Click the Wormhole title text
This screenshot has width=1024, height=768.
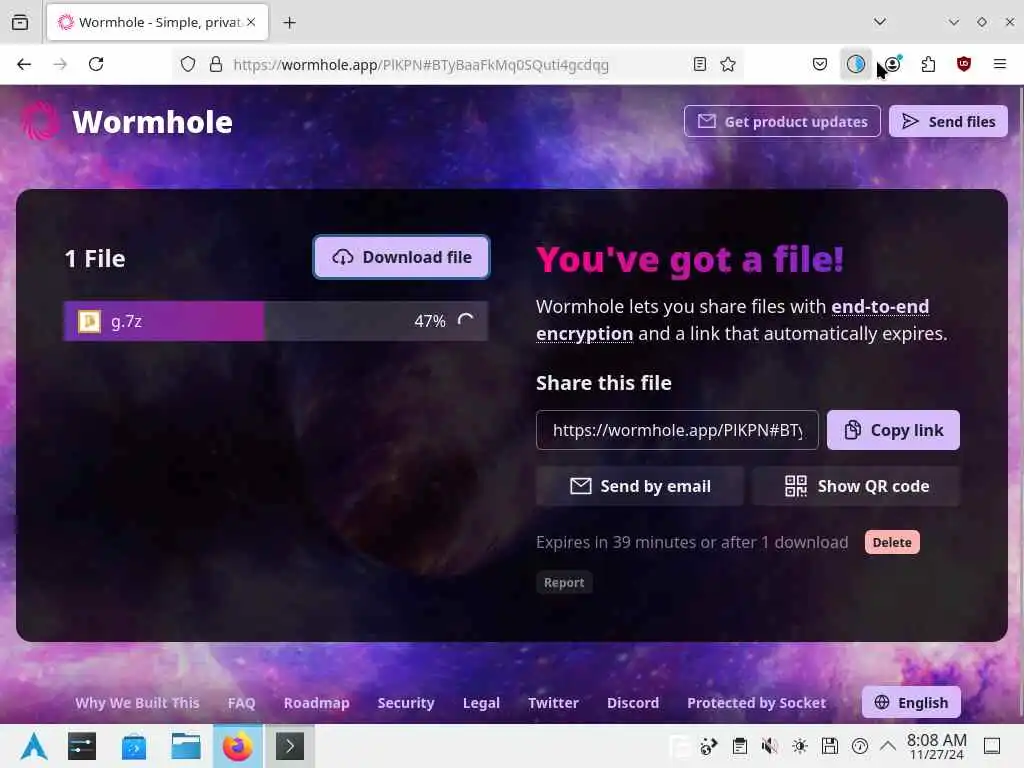152,122
